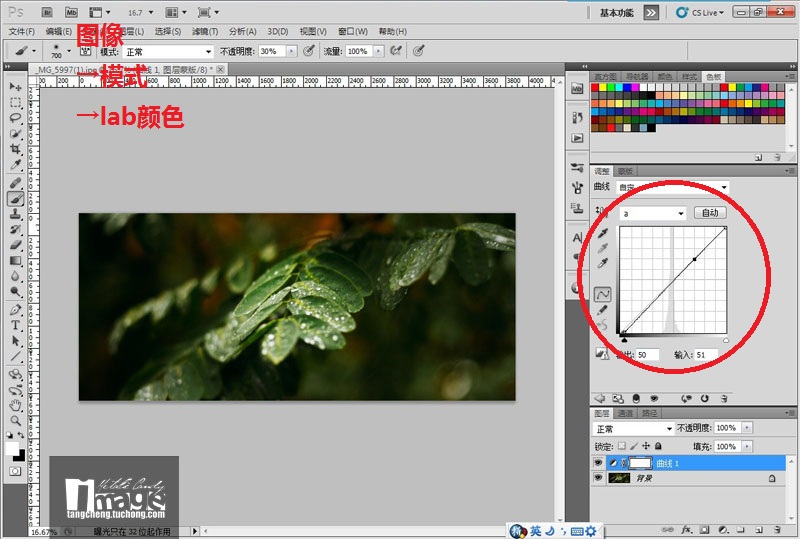The height and width of the screenshot is (539, 800).
Task: Click the 输出 value field
Action: pos(647,355)
